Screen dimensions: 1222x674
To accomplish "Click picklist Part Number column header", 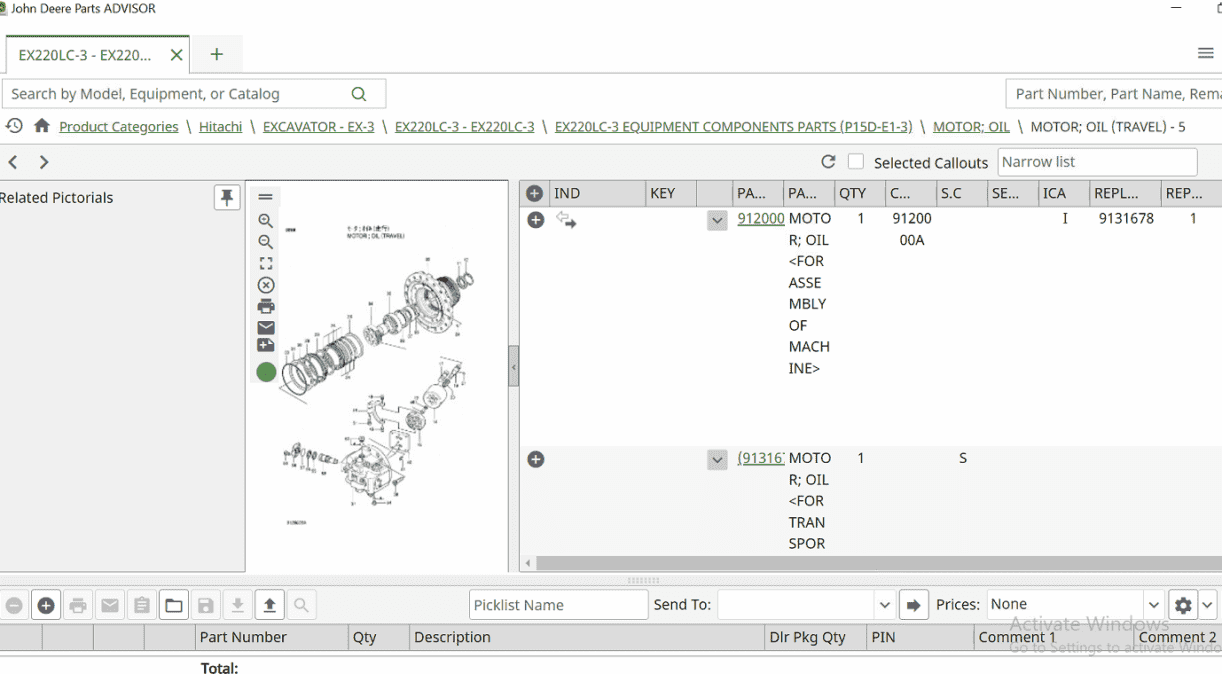I will coord(272,637).
